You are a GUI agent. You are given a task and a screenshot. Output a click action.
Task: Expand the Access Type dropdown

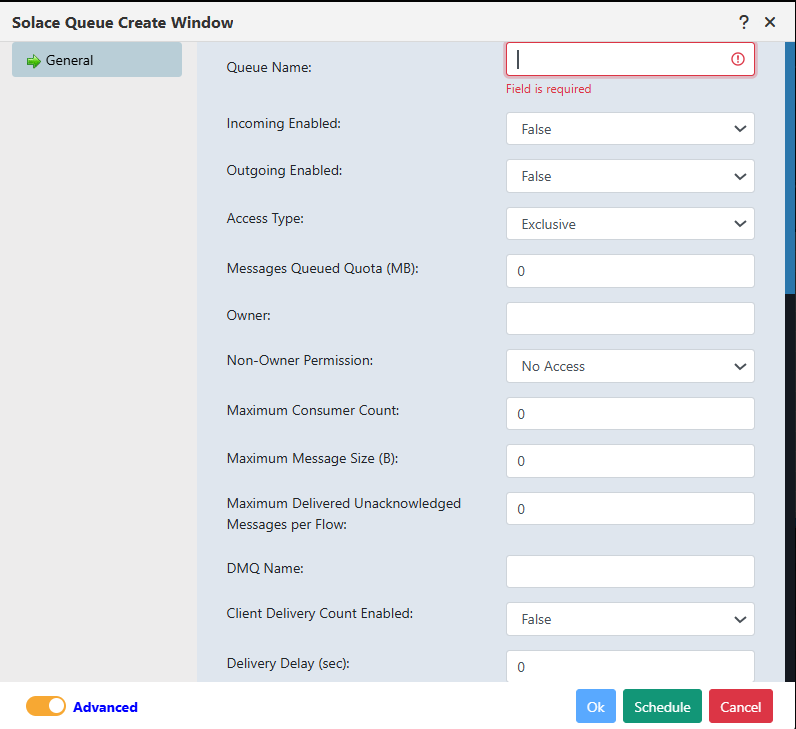tap(630, 224)
